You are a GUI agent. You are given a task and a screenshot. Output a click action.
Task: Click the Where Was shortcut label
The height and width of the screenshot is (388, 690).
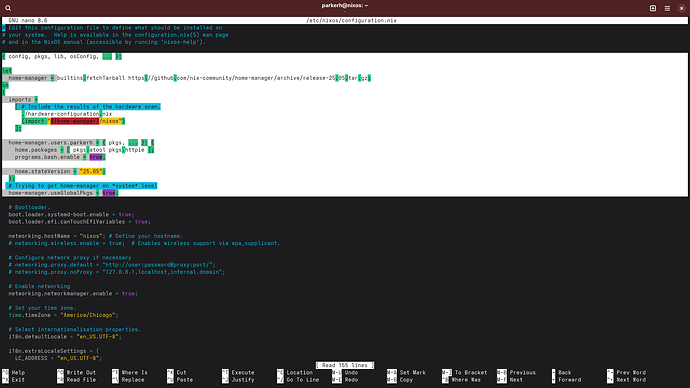click(466, 380)
